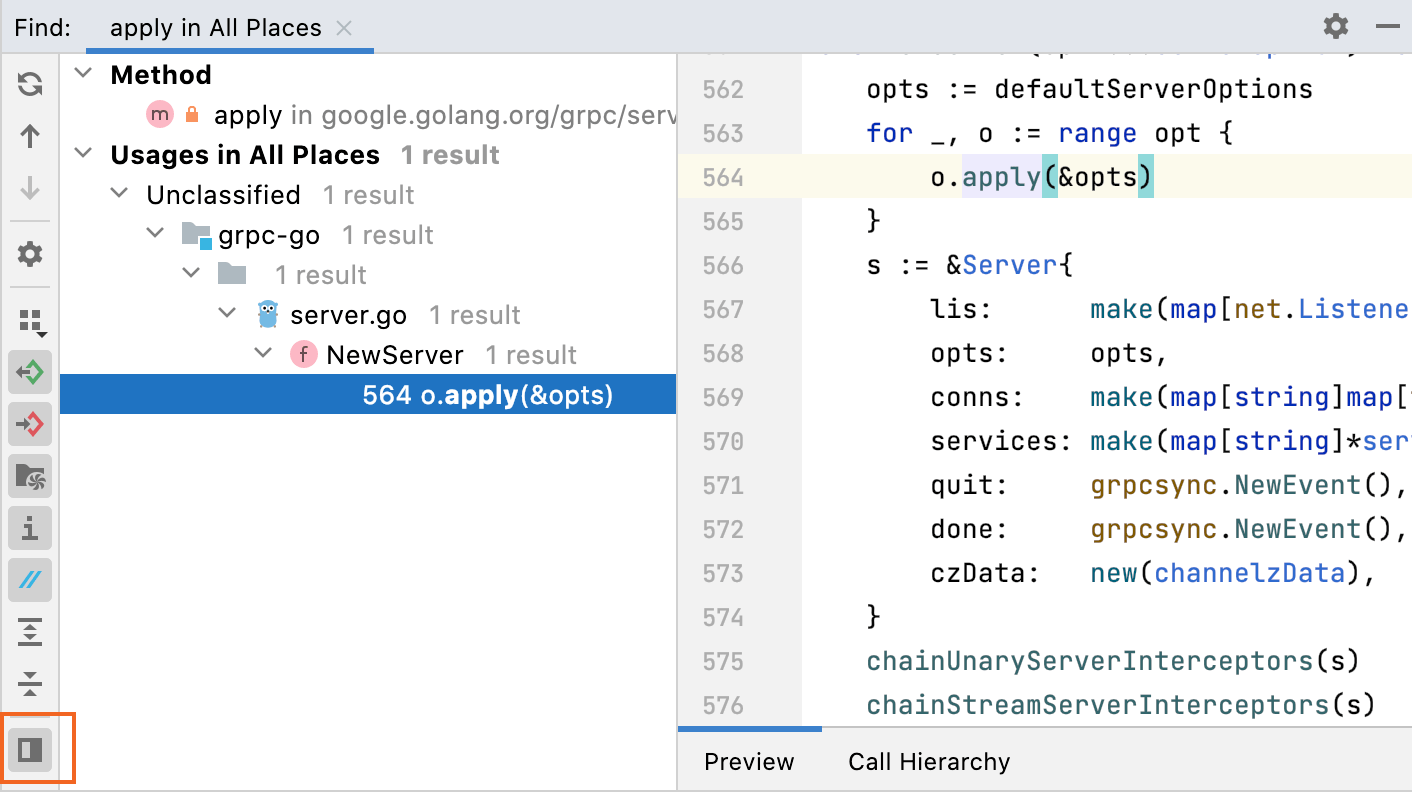
Task: Collapse all usage tree nodes
Action: click(x=29, y=684)
